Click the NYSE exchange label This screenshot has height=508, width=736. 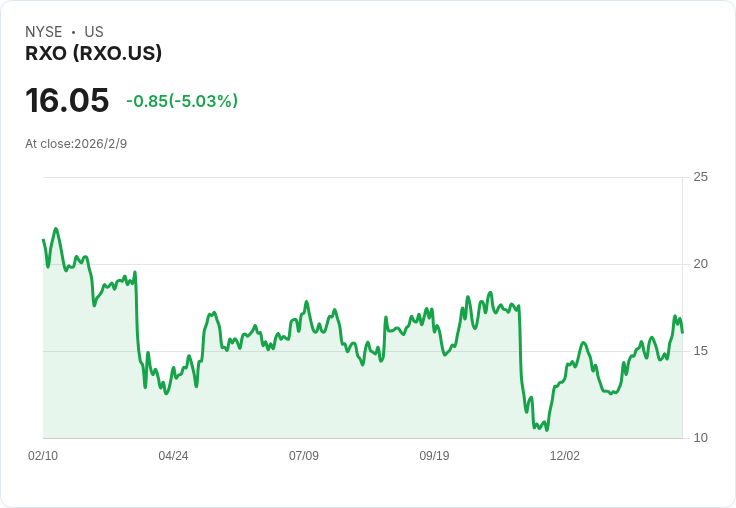(x=43, y=32)
